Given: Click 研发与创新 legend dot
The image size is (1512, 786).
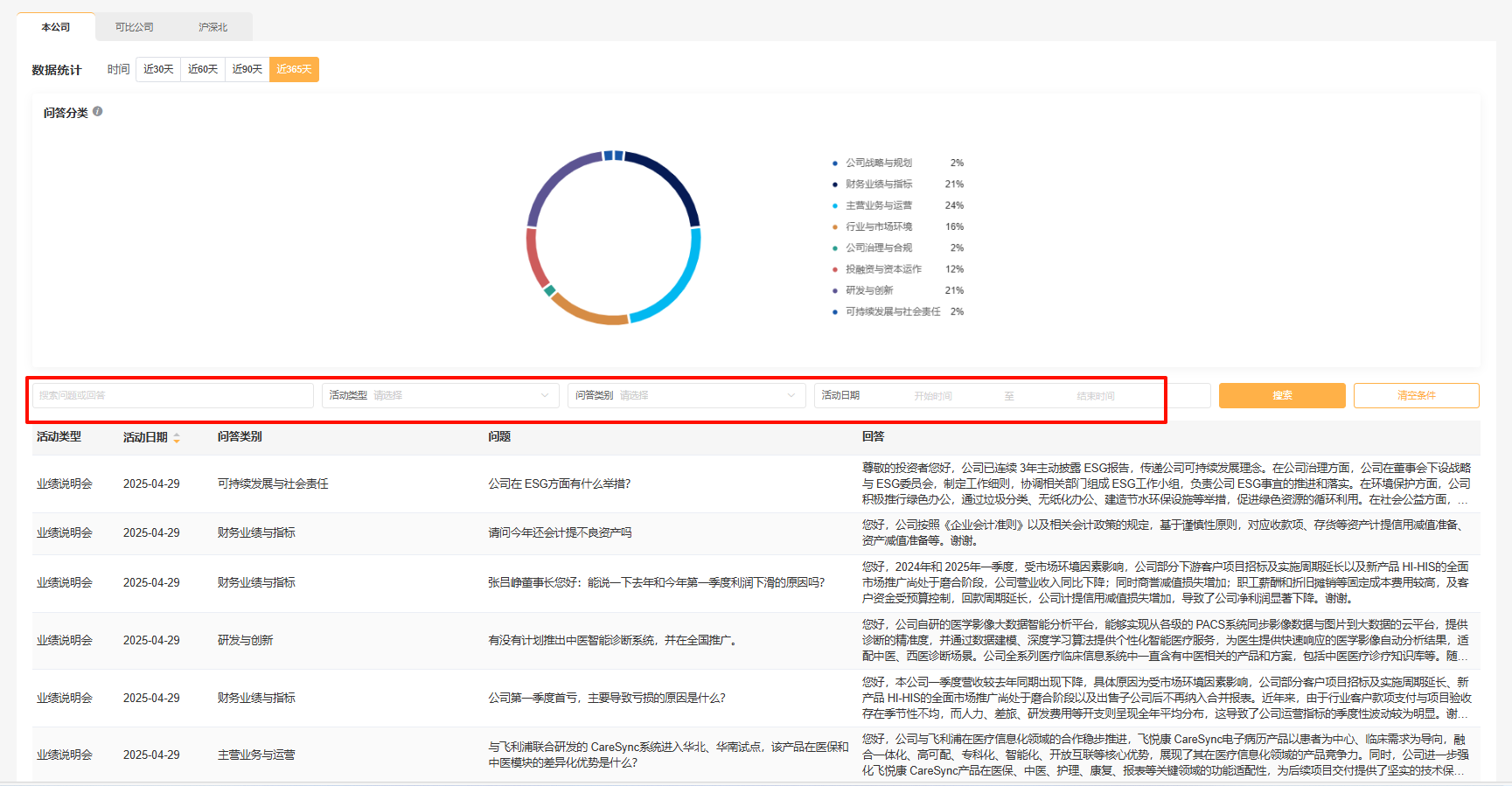Looking at the screenshot, I should tap(835, 290).
